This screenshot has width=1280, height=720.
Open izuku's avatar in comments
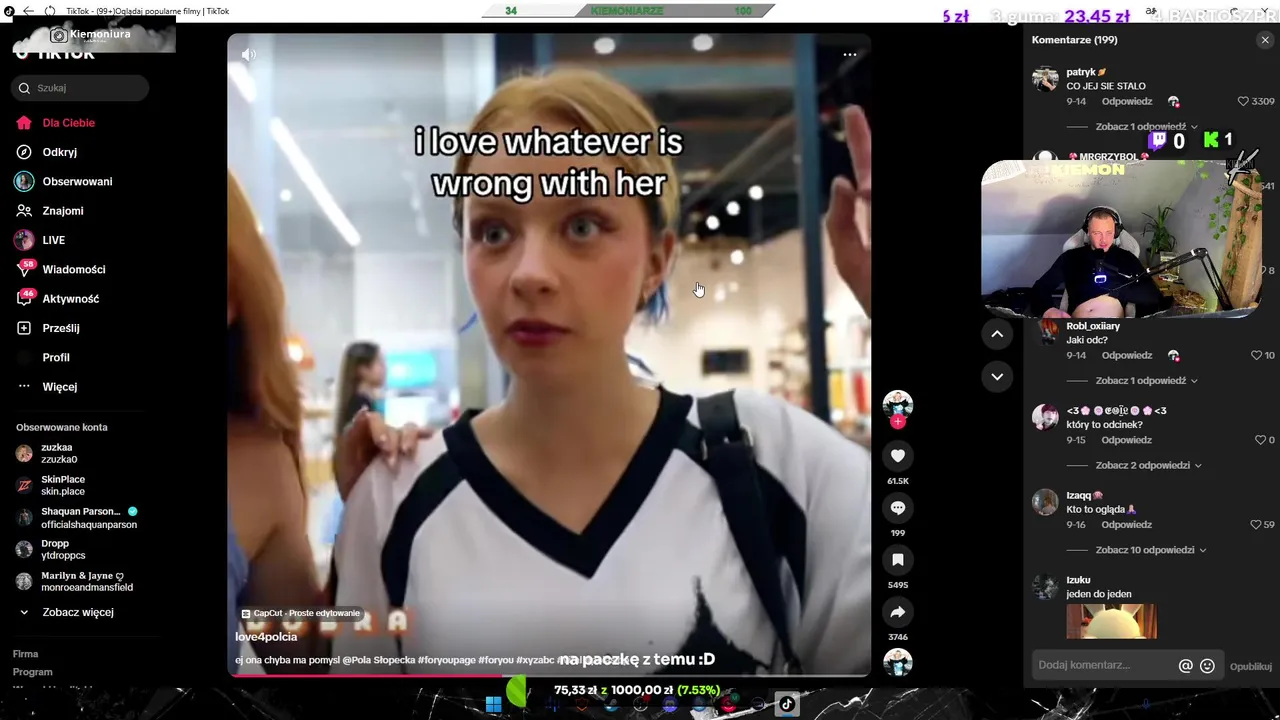1045,587
